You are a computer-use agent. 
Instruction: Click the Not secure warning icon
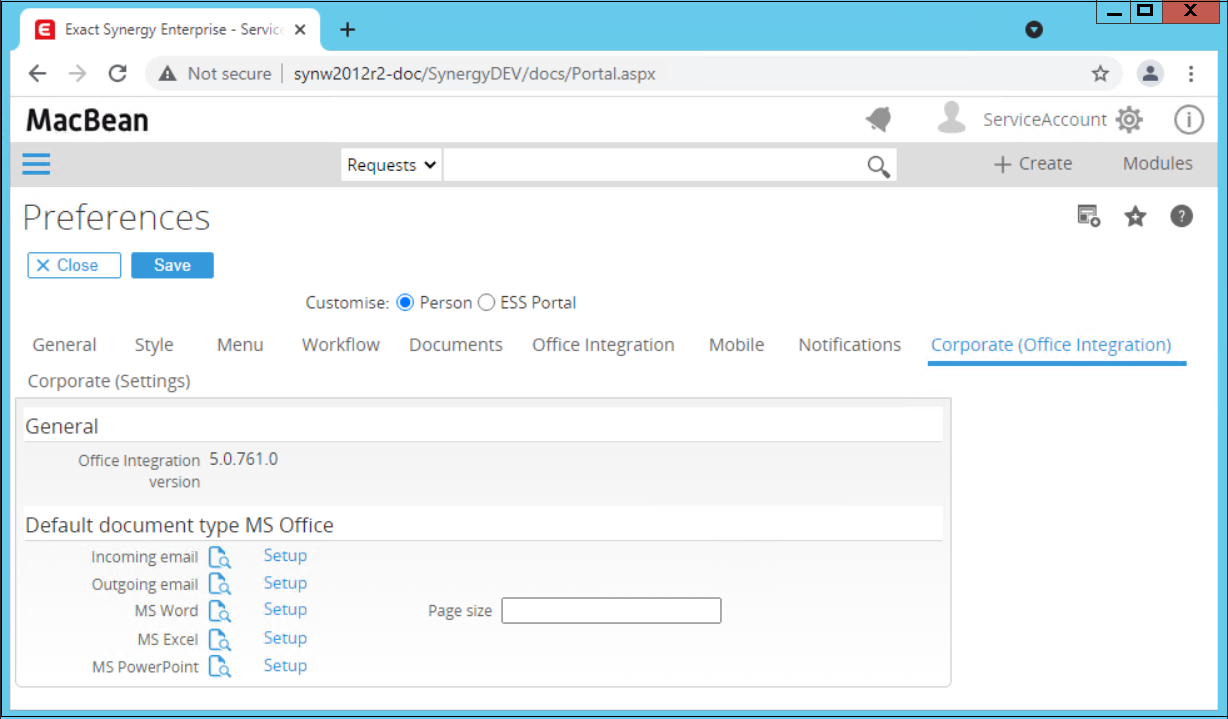pyautogui.click(x=167, y=74)
